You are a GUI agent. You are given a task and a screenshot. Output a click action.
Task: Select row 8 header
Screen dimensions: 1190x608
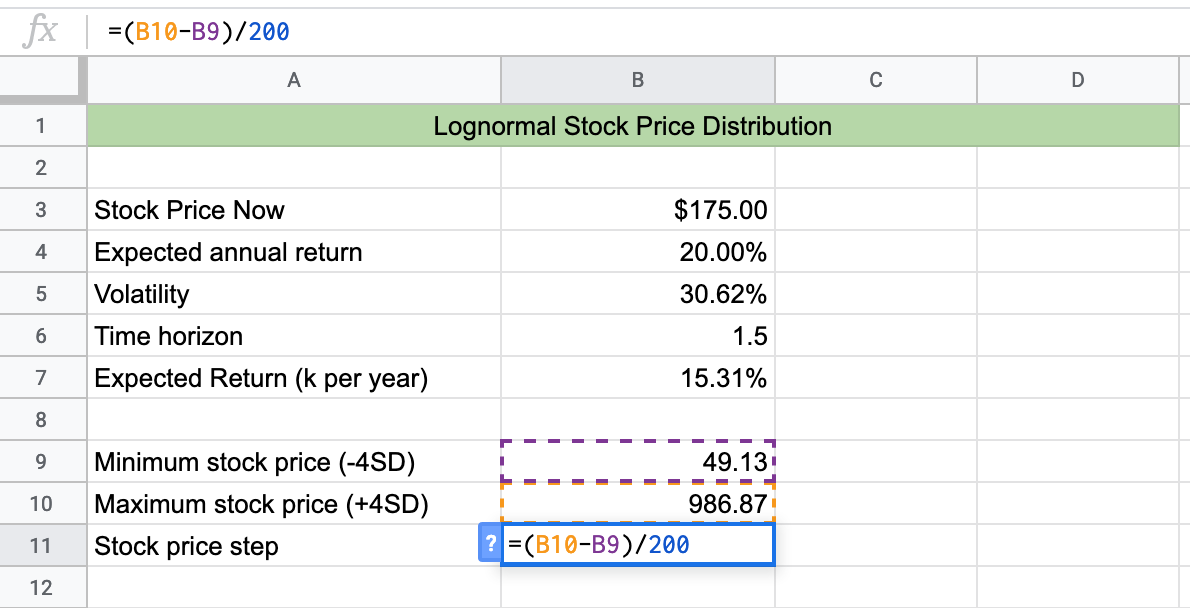(43, 419)
